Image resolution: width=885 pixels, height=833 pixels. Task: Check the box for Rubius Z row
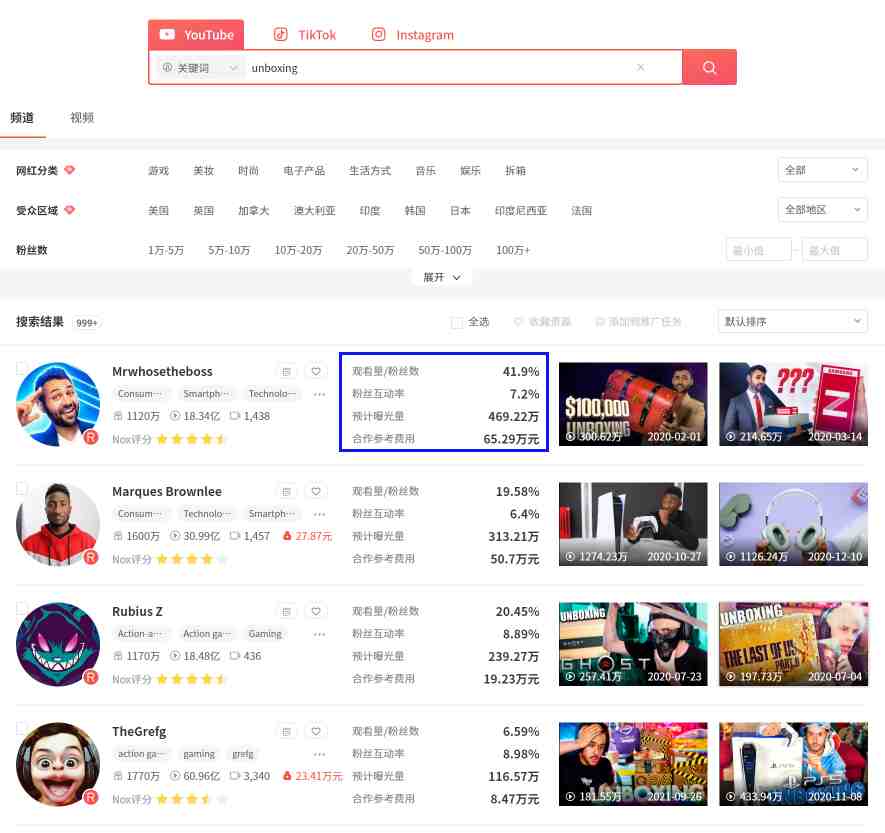21,608
